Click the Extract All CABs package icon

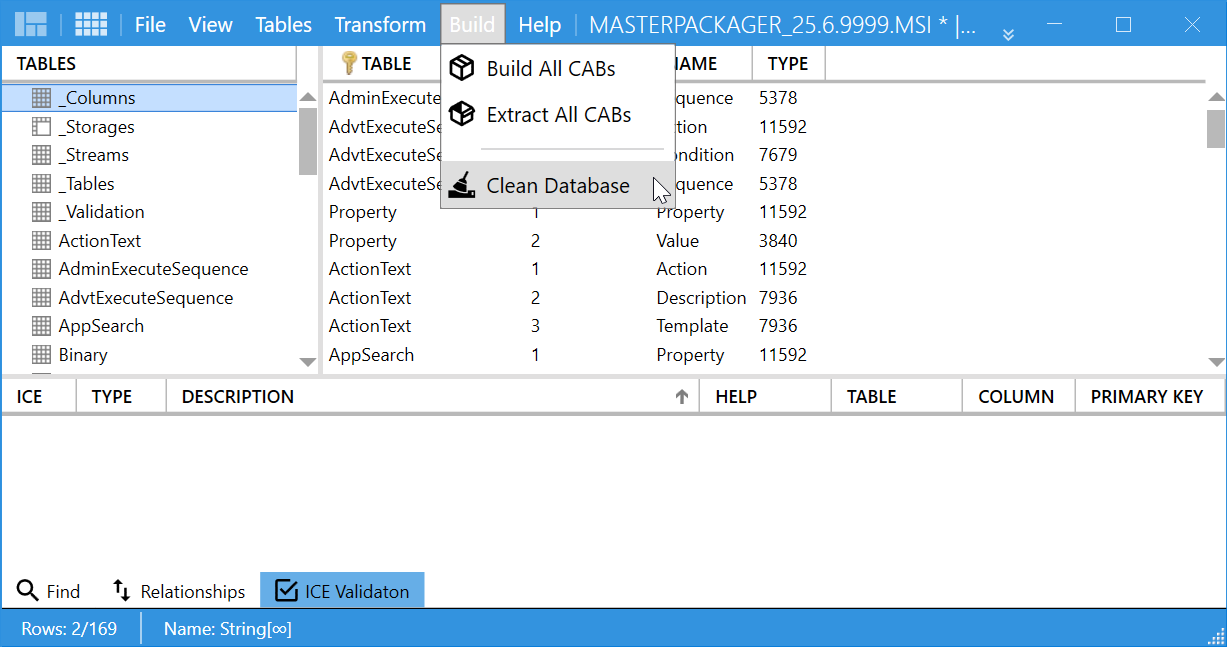point(462,114)
